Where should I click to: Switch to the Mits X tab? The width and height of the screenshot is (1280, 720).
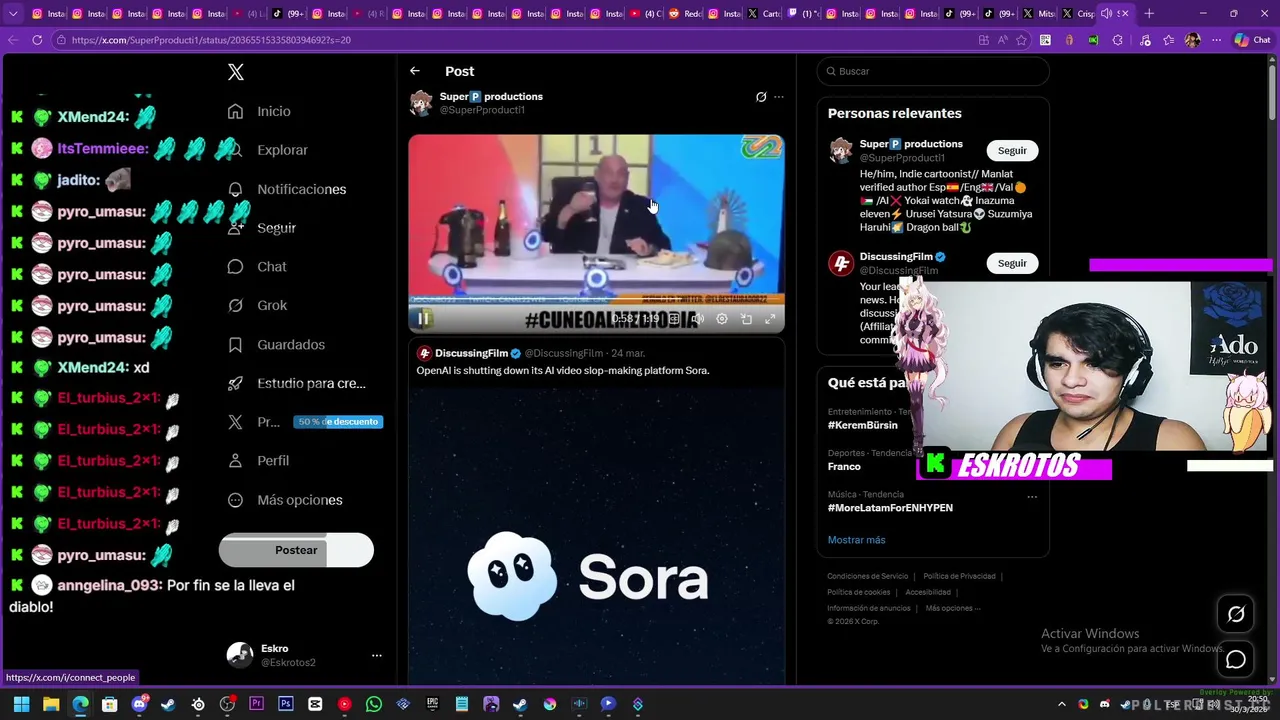tap(1039, 13)
